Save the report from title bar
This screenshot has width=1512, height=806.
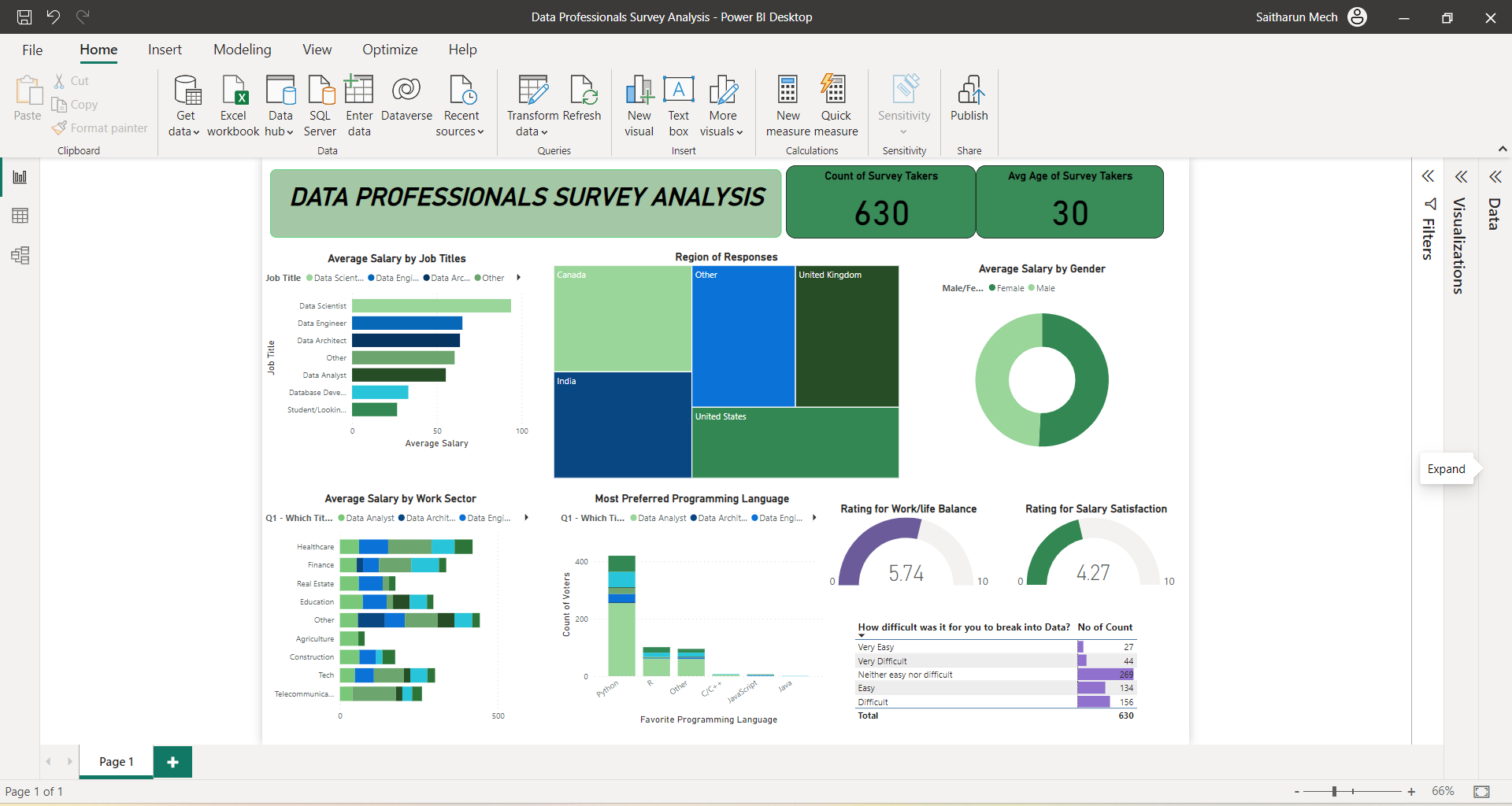(x=24, y=17)
